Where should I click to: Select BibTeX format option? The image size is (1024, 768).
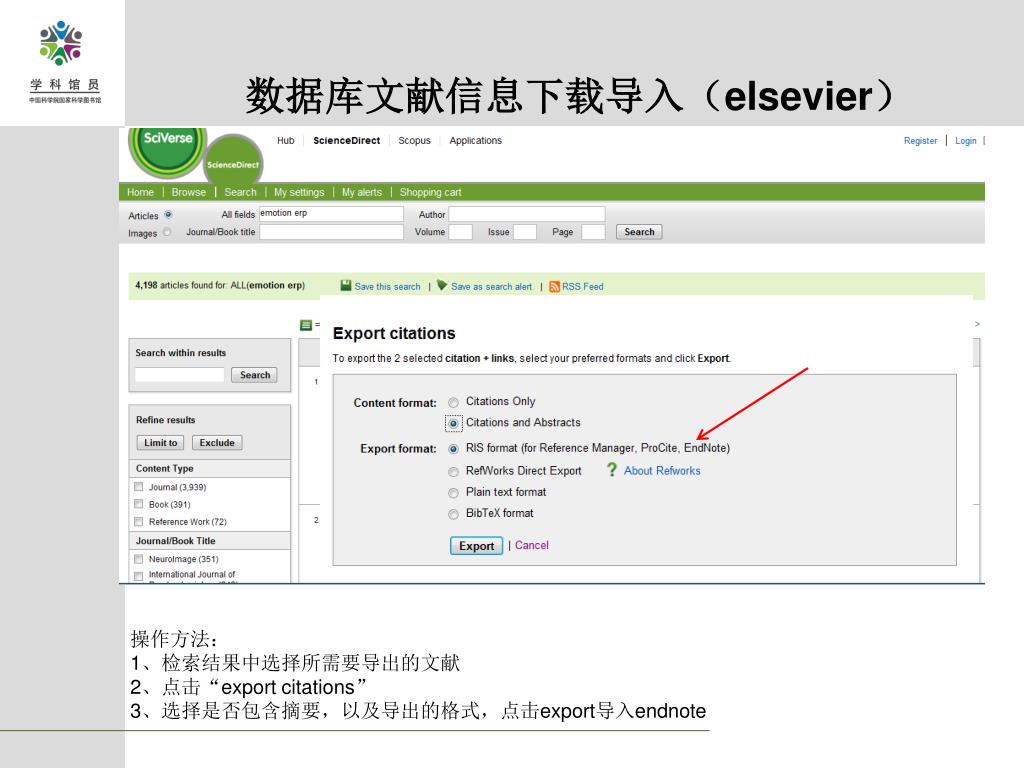(453, 515)
